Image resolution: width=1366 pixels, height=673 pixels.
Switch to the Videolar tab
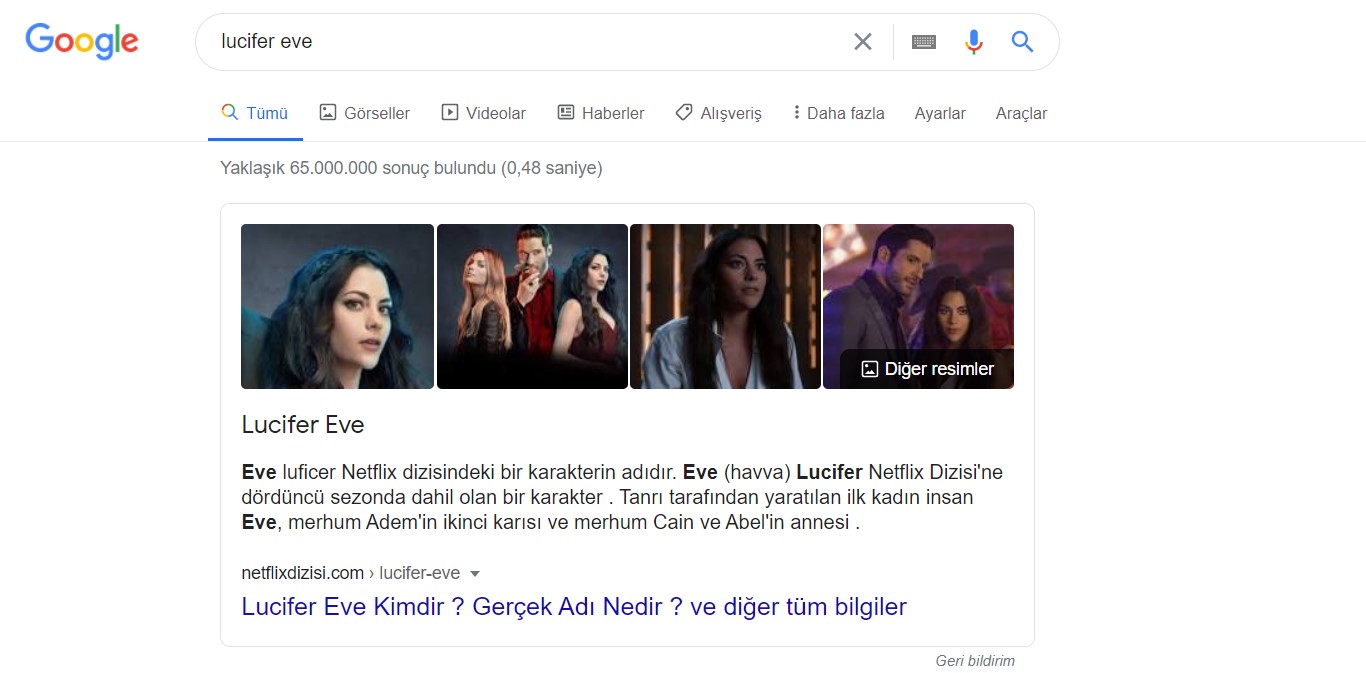(483, 113)
